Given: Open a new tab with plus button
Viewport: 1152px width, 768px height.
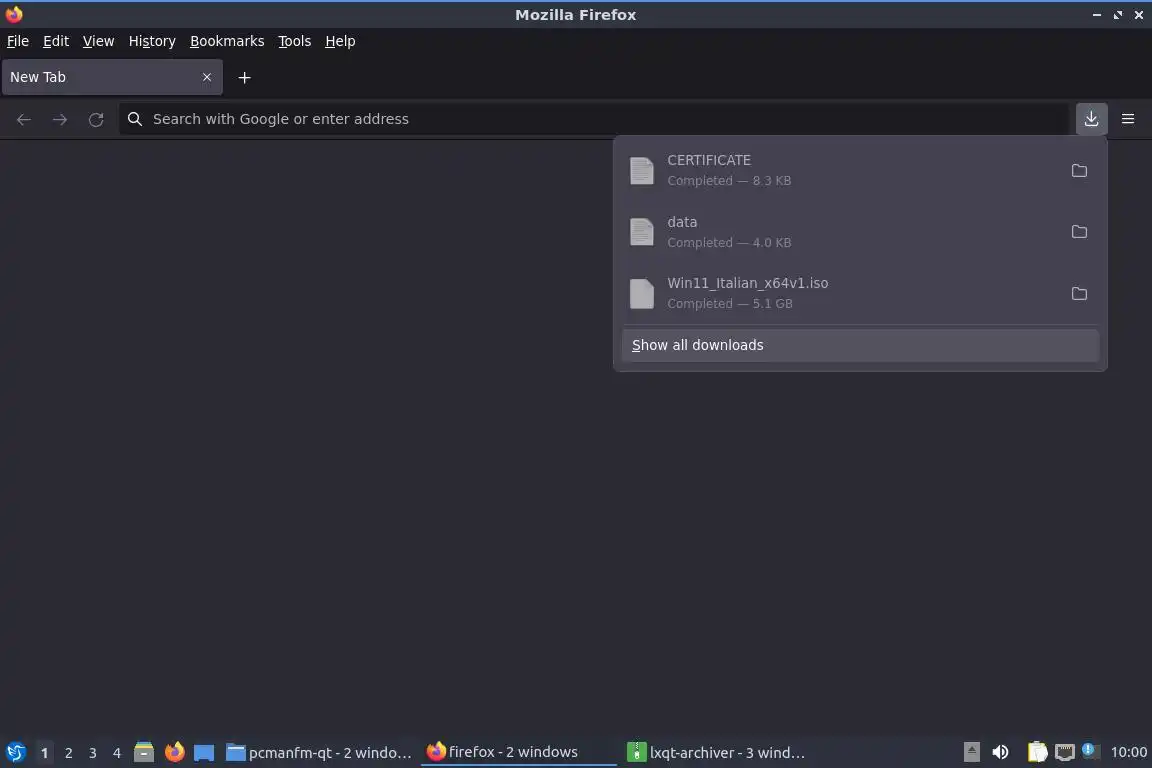Looking at the screenshot, I should point(245,77).
